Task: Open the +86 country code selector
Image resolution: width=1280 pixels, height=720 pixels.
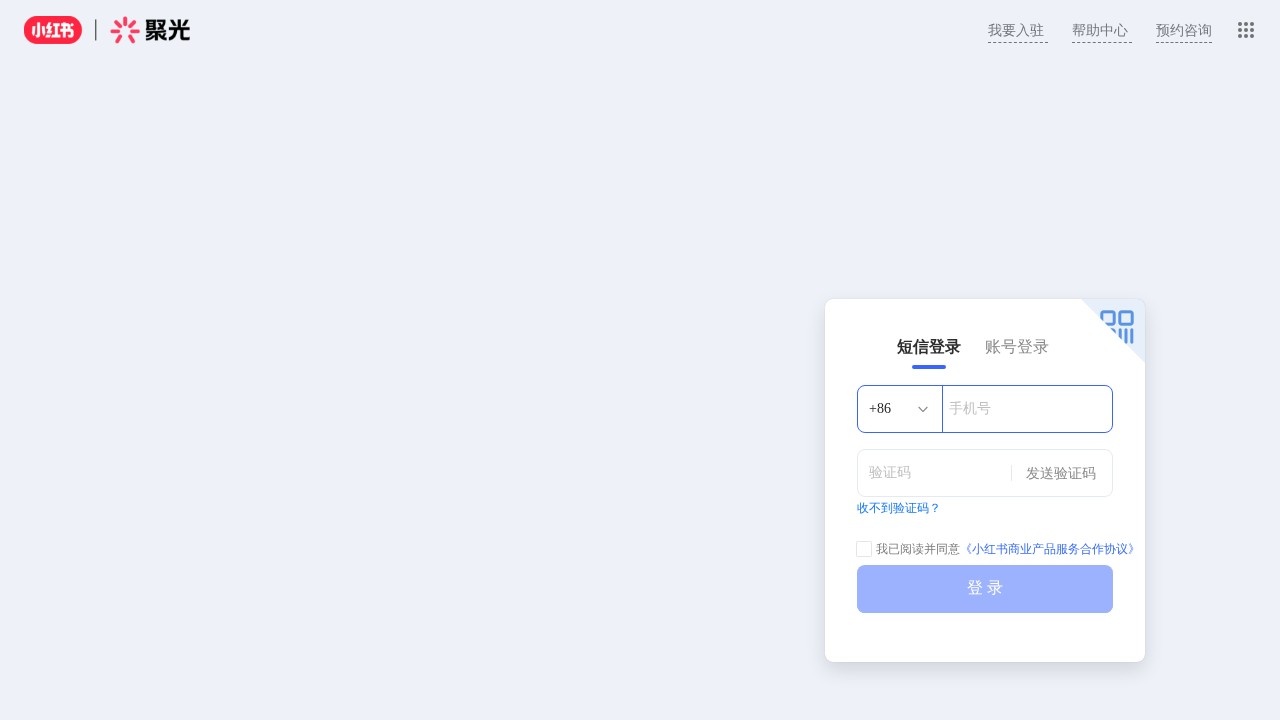Action: (x=900, y=409)
